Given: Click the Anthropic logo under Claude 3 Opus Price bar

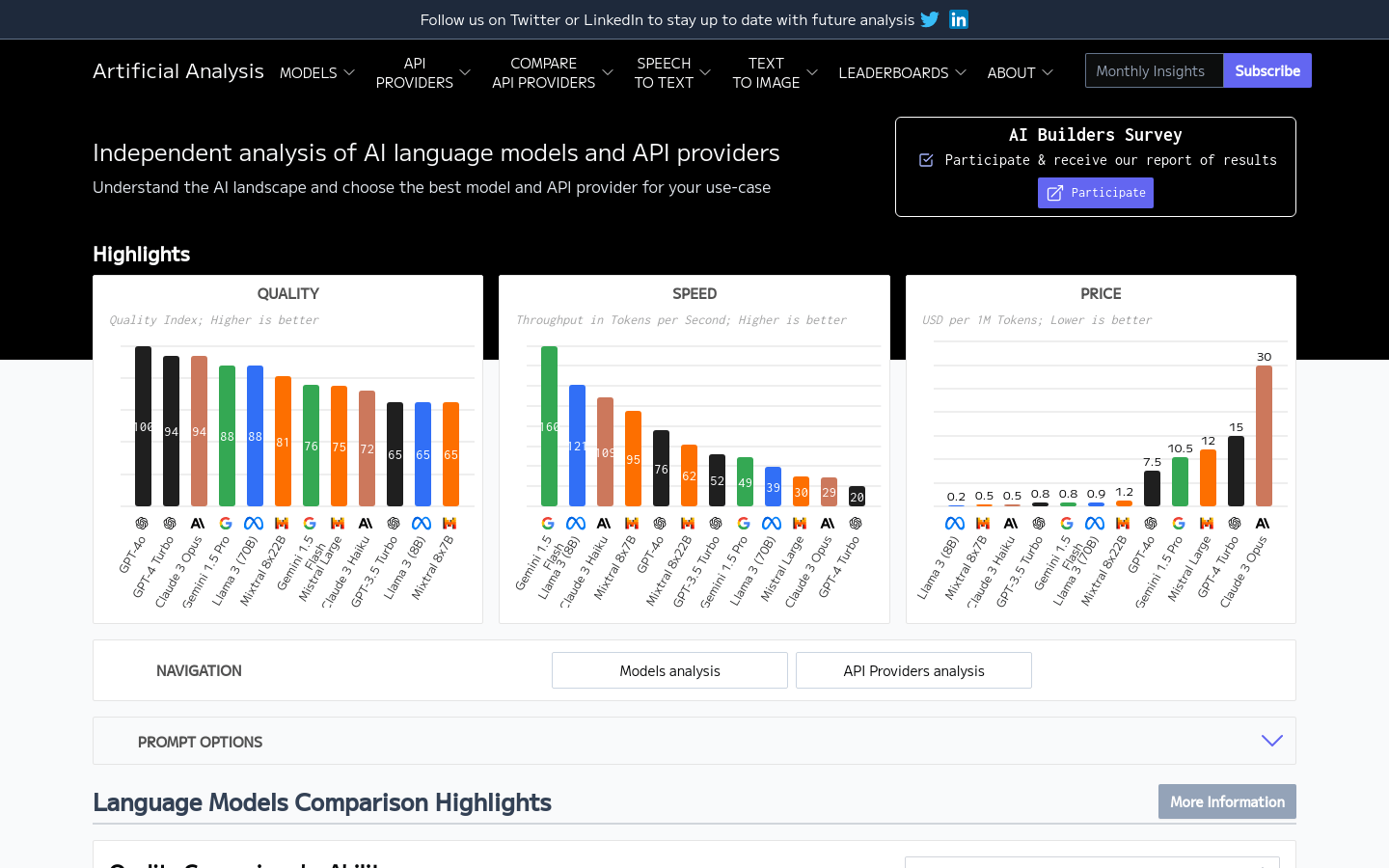Looking at the screenshot, I should pyautogui.click(x=1263, y=523).
